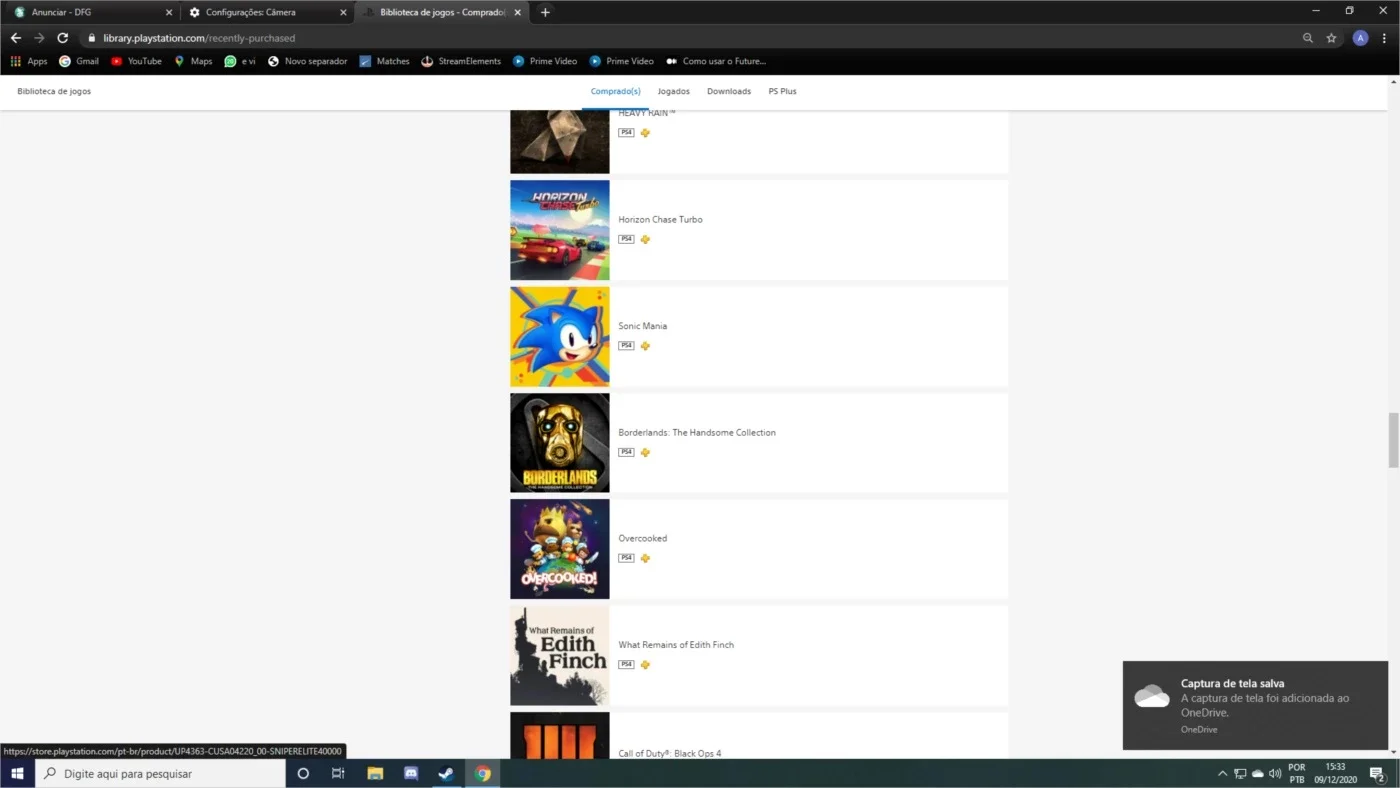Open the Matches bookmark
Screen dimensions: 1400x788
pyautogui.click(x=385, y=61)
